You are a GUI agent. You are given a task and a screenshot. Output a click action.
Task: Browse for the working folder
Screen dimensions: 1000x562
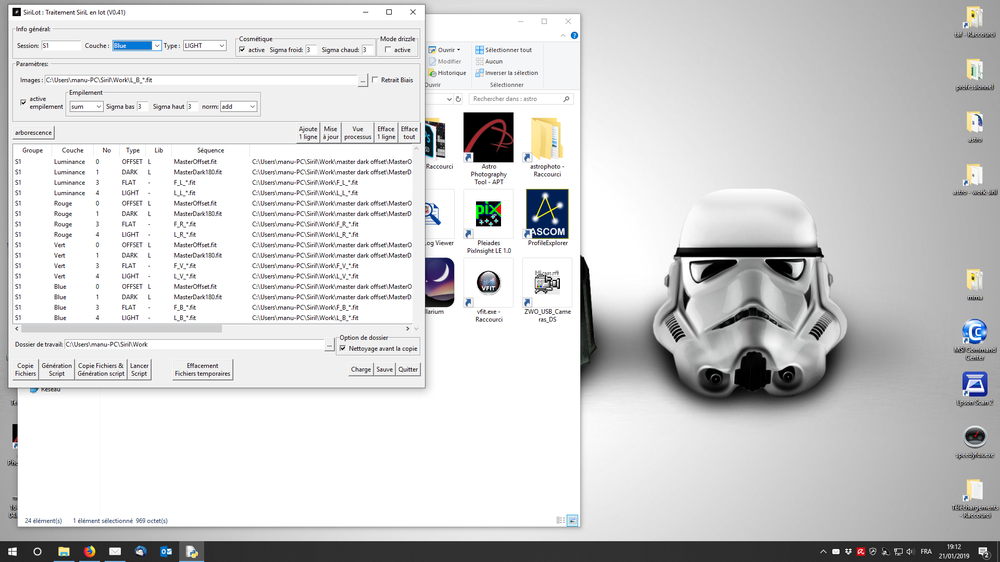coord(329,344)
